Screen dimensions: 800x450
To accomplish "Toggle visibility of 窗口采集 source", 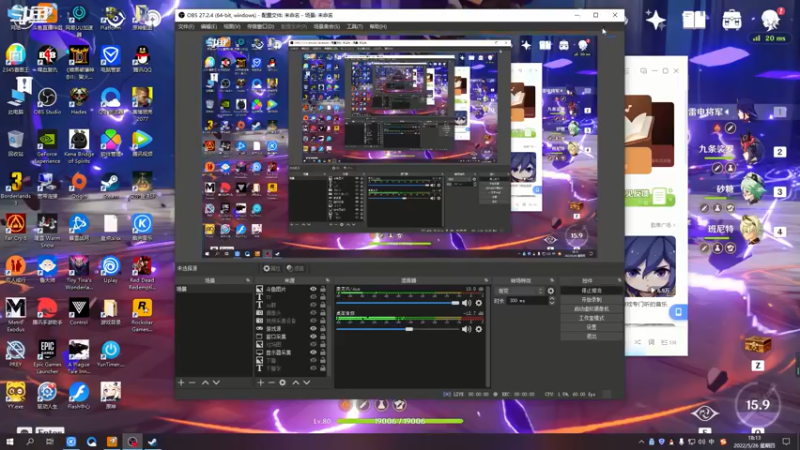I will pyautogui.click(x=313, y=337).
